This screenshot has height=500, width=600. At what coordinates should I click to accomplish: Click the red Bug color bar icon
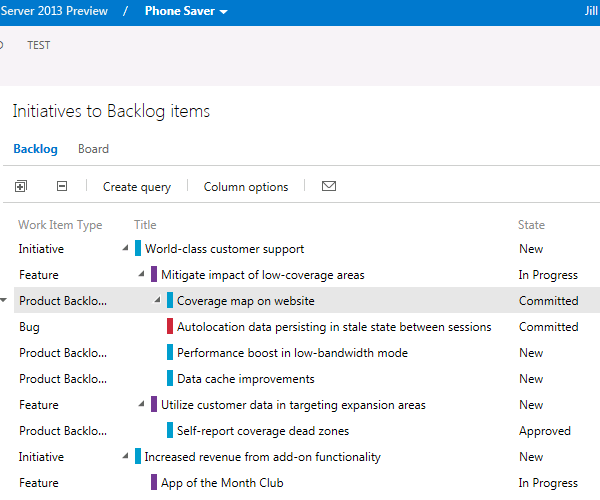pos(170,327)
